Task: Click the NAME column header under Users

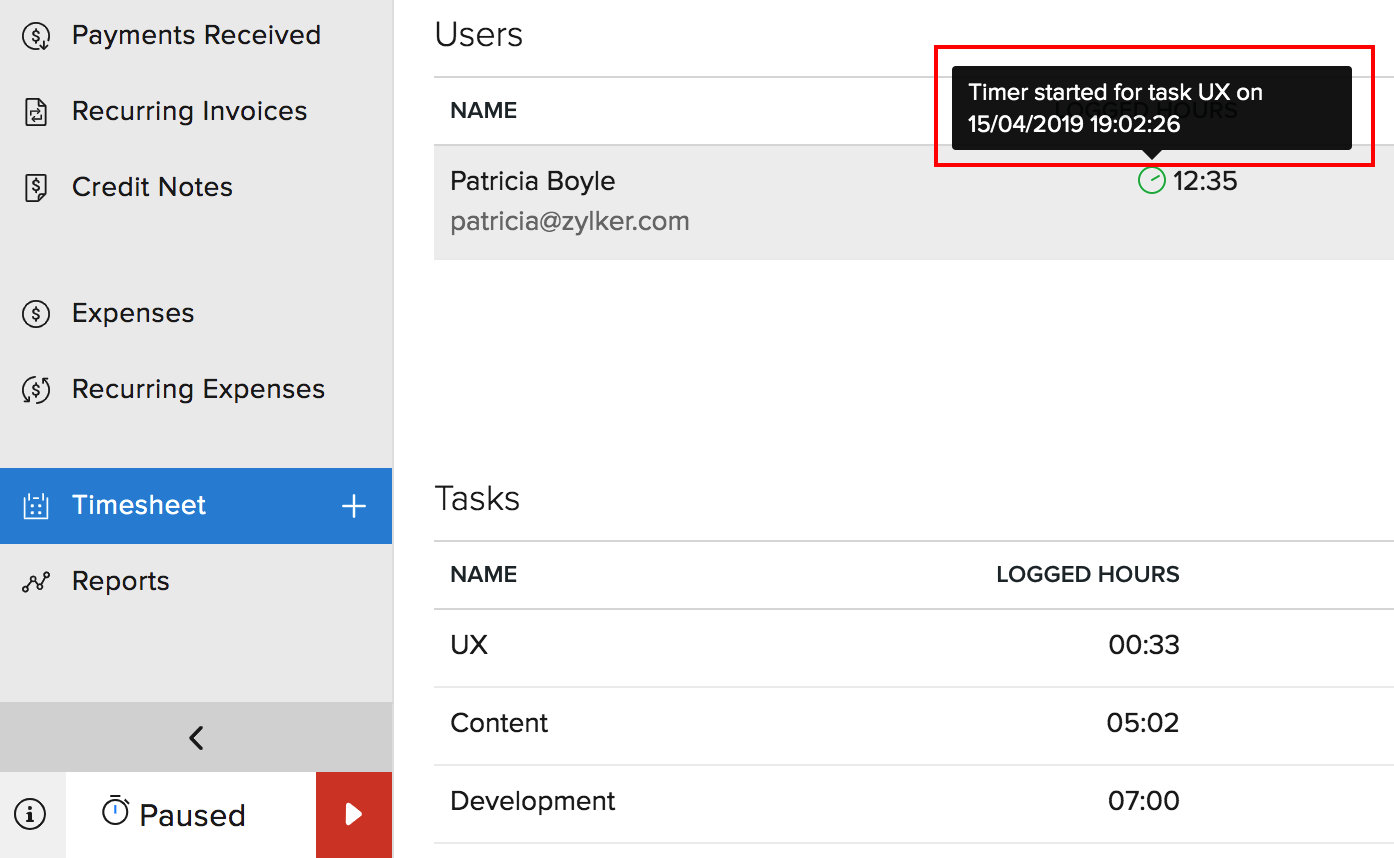Action: point(483,110)
